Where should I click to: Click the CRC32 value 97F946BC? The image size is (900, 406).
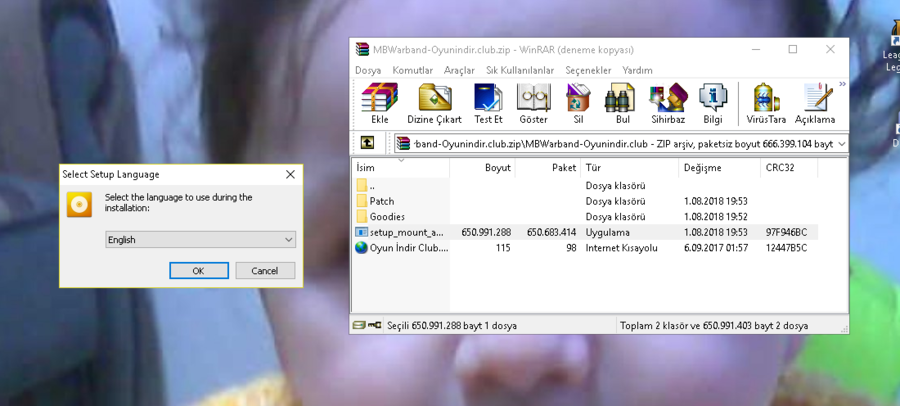point(786,233)
